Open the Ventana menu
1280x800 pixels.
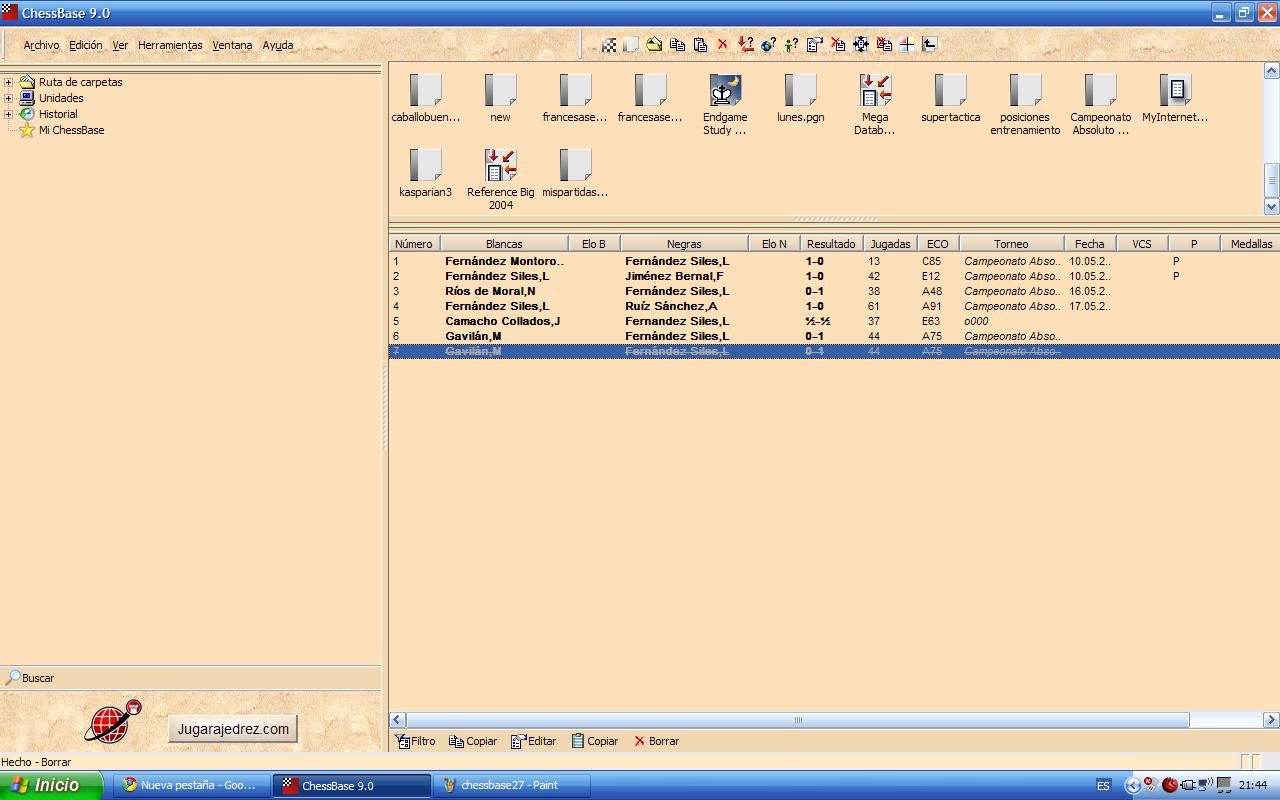pos(232,45)
